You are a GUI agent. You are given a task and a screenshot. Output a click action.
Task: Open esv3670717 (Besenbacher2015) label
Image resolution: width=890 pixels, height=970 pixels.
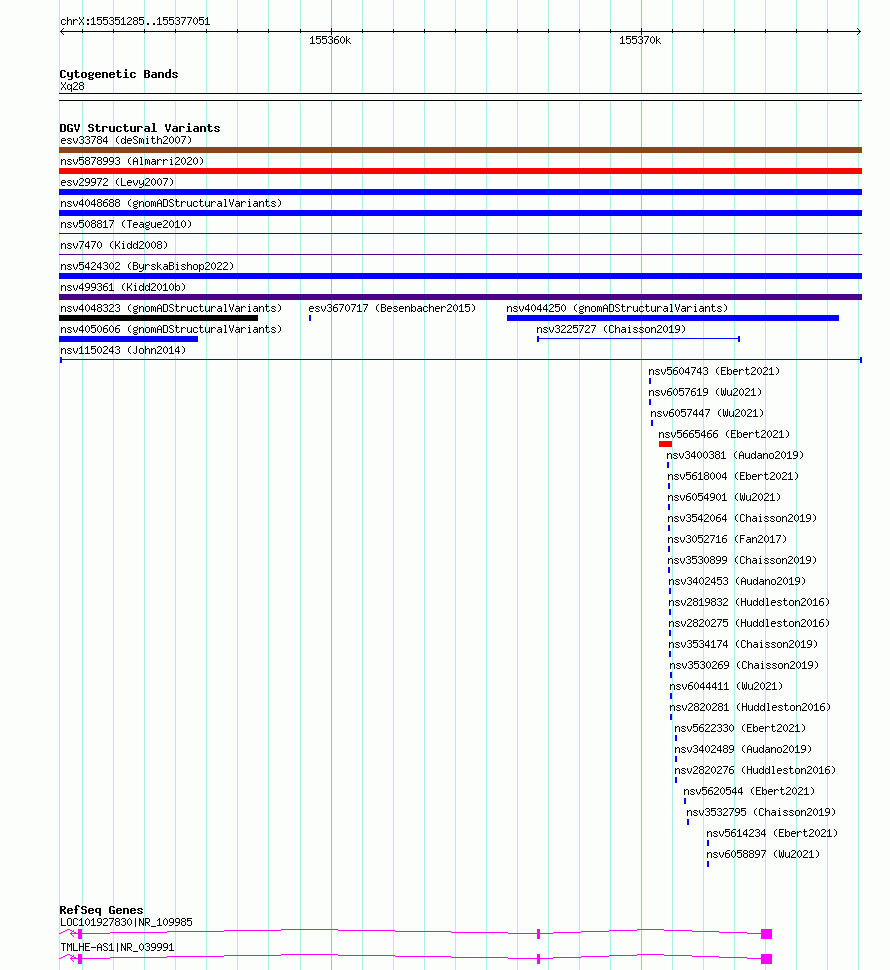coord(392,309)
